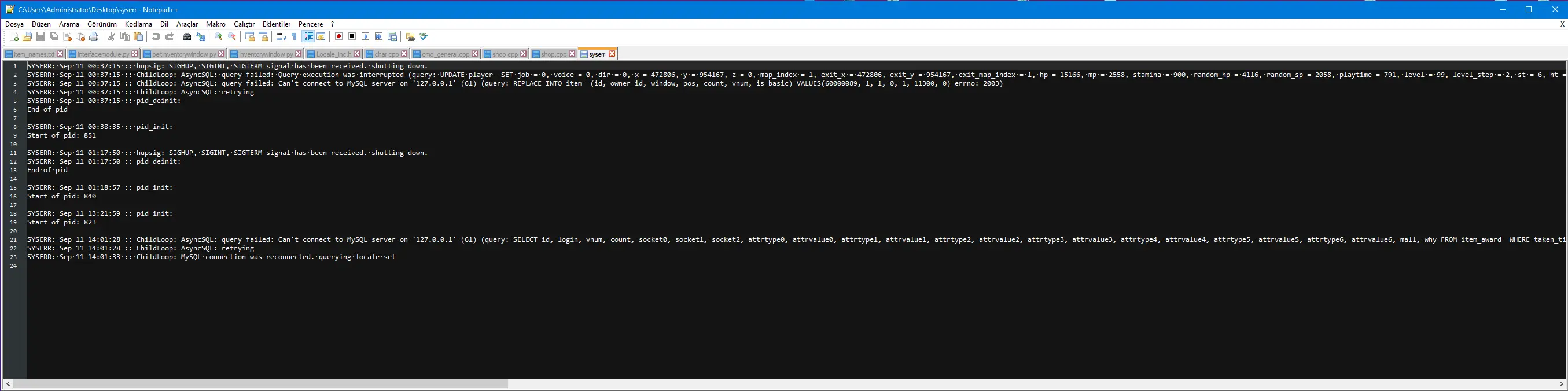Paste clipboard using the Paste icon
Image resolution: width=1568 pixels, height=391 pixels.
coord(138,37)
